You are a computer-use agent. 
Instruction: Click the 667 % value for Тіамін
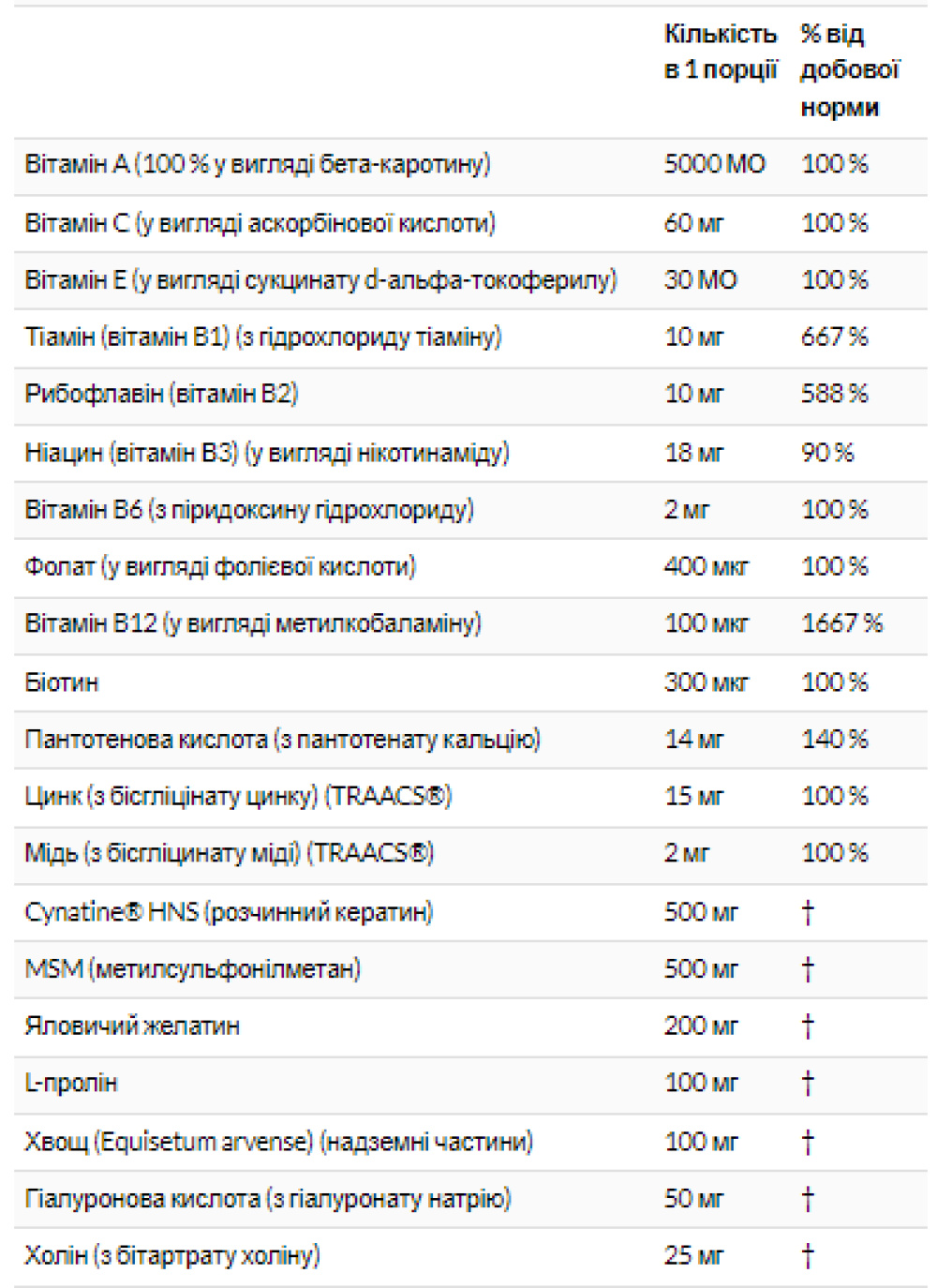pos(834,337)
